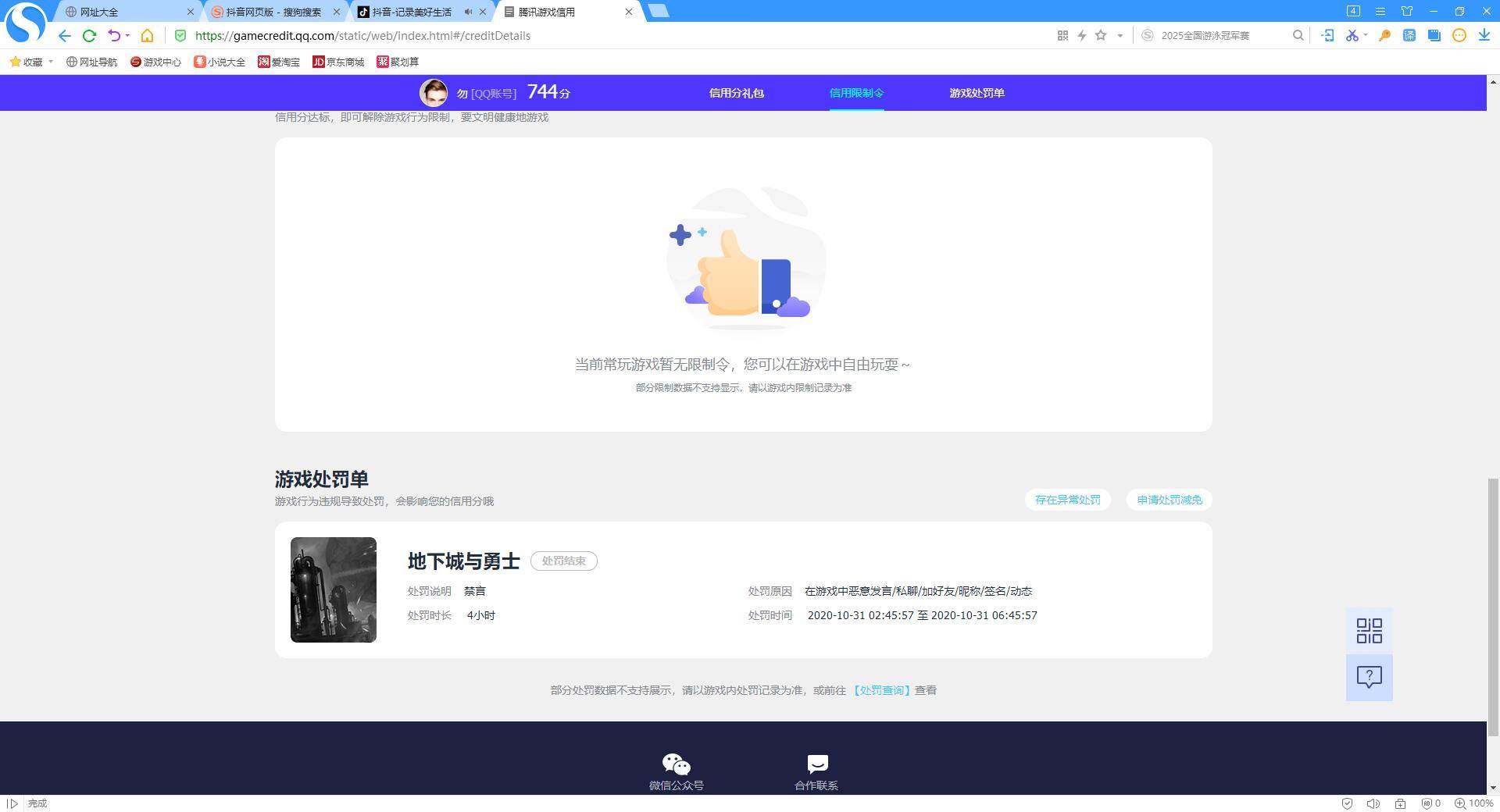Click the 申请处罚减免 button
The width and height of the screenshot is (1500, 812).
(1169, 500)
